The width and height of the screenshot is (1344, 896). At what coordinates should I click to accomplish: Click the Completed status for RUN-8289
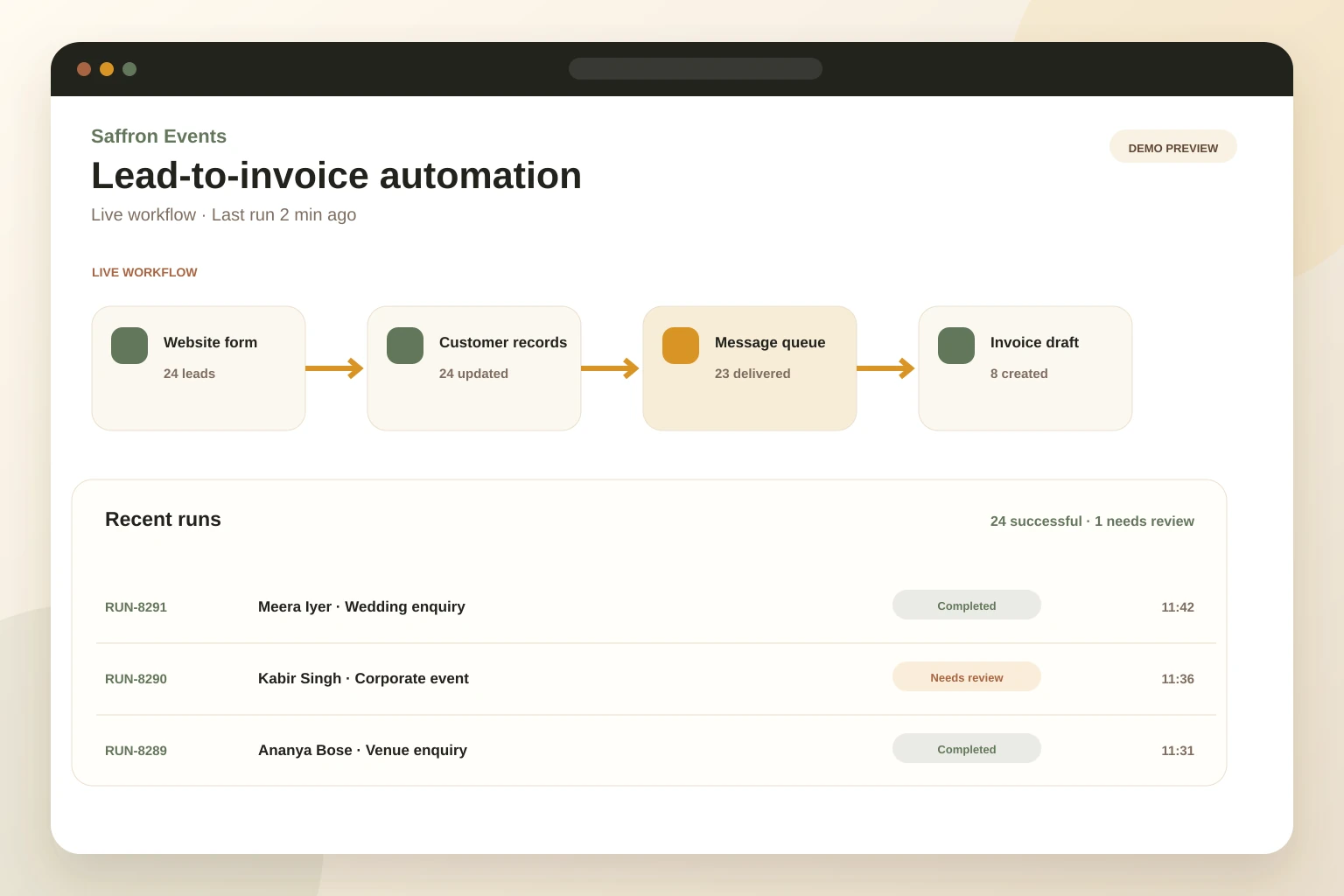tap(967, 749)
